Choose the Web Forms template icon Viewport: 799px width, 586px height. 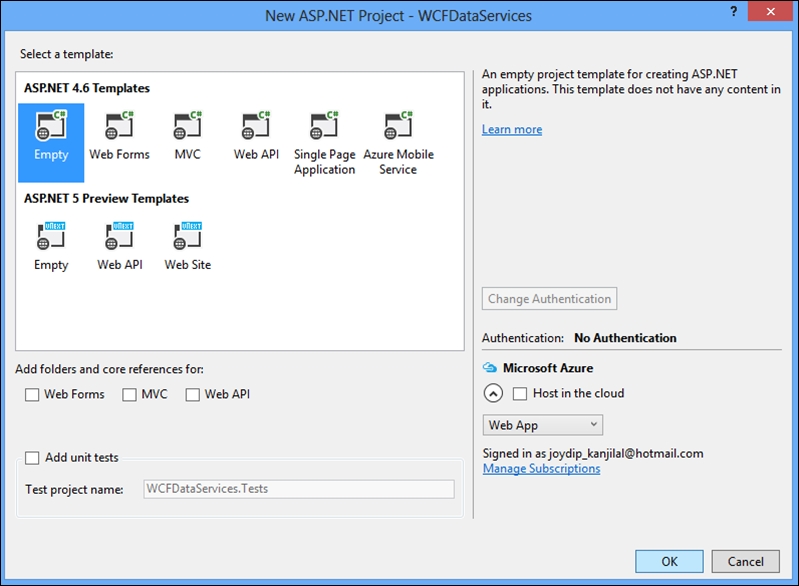[119, 125]
